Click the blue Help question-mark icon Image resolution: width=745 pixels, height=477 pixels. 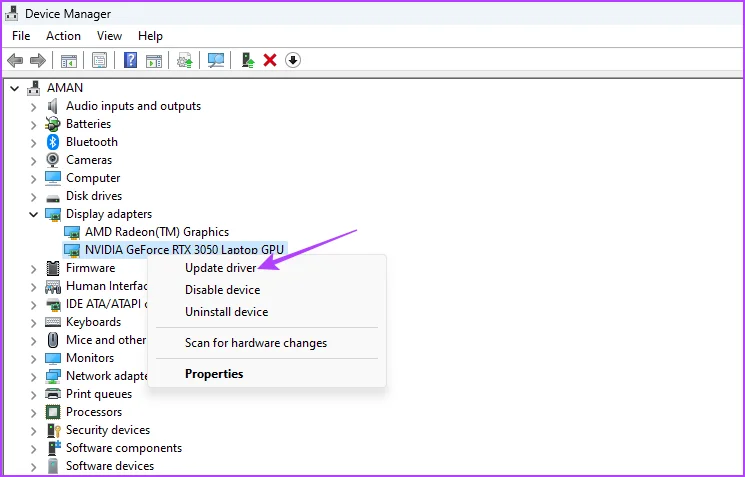[130, 60]
